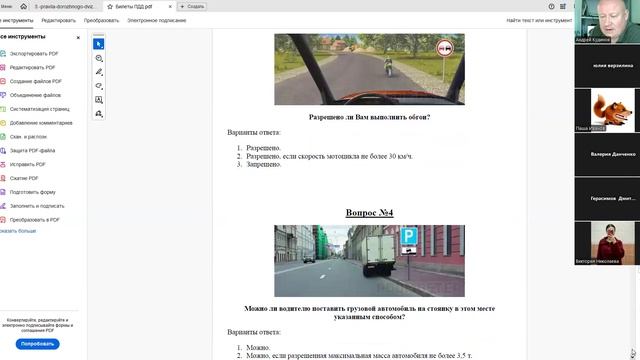Screen dimensions: 640x360
Task: Switch to the 3.-pravila-dorozhnogo document tab
Action: (66, 7)
